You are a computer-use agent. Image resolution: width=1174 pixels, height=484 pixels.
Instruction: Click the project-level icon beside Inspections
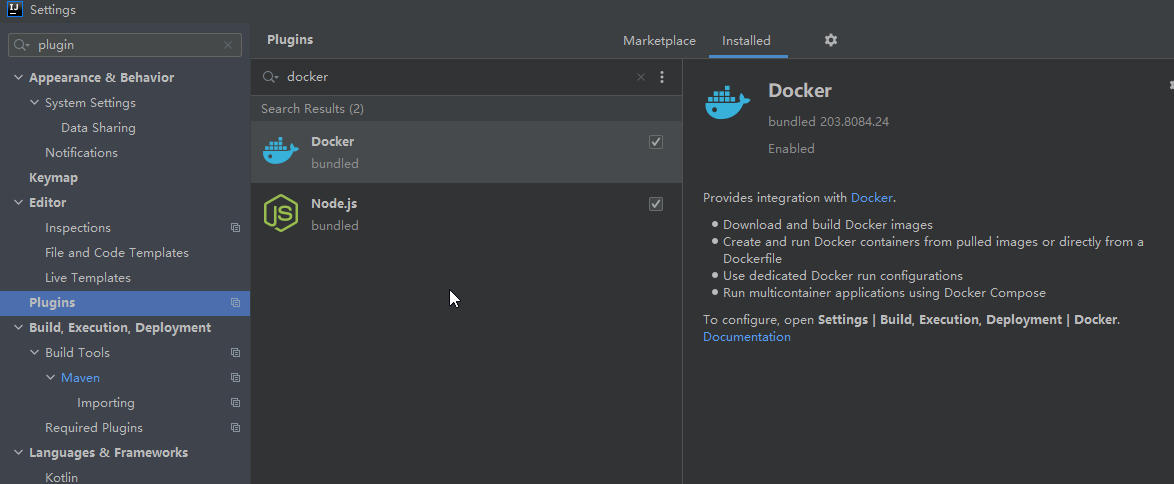(235, 228)
